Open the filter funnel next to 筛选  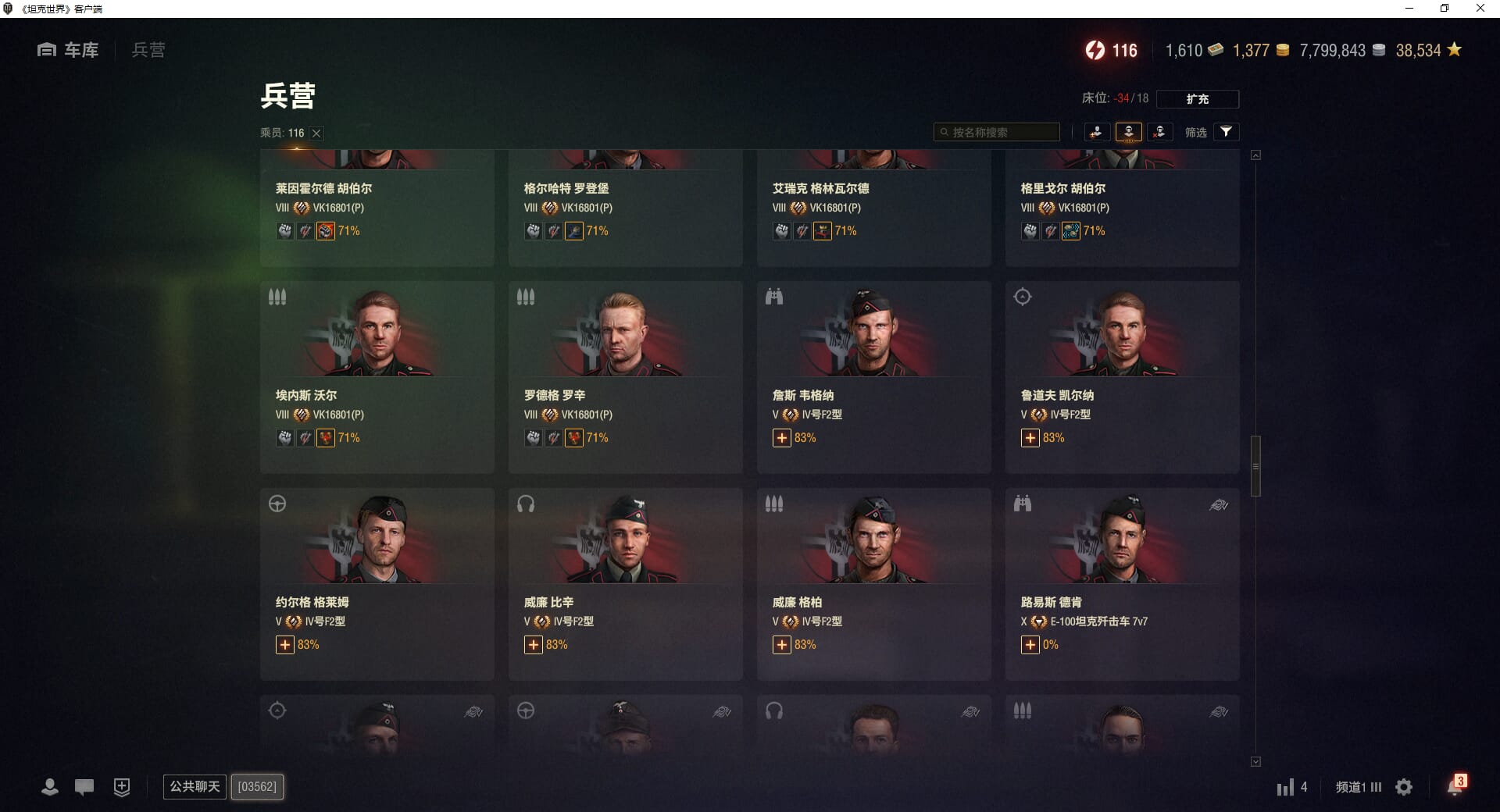pos(1226,132)
